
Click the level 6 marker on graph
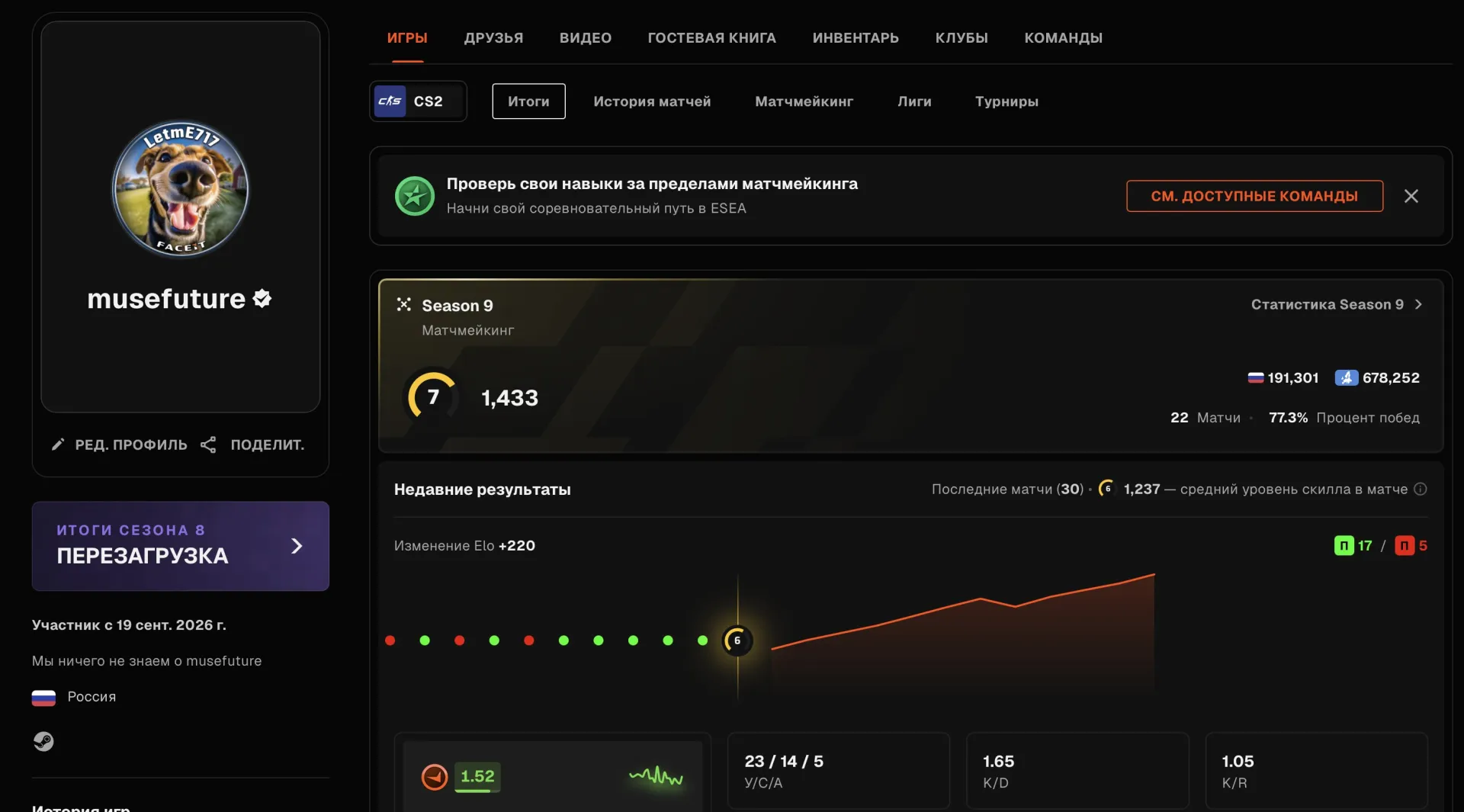coord(737,640)
